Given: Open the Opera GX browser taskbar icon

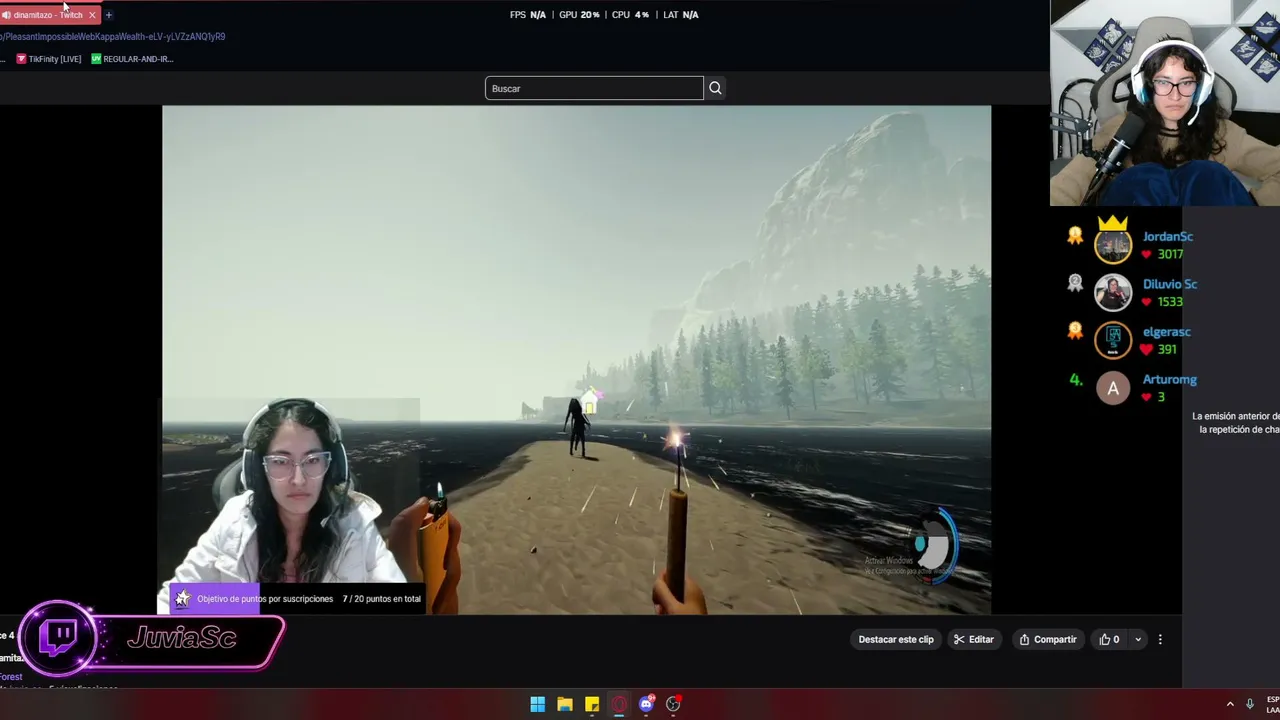Looking at the screenshot, I should pos(619,704).
